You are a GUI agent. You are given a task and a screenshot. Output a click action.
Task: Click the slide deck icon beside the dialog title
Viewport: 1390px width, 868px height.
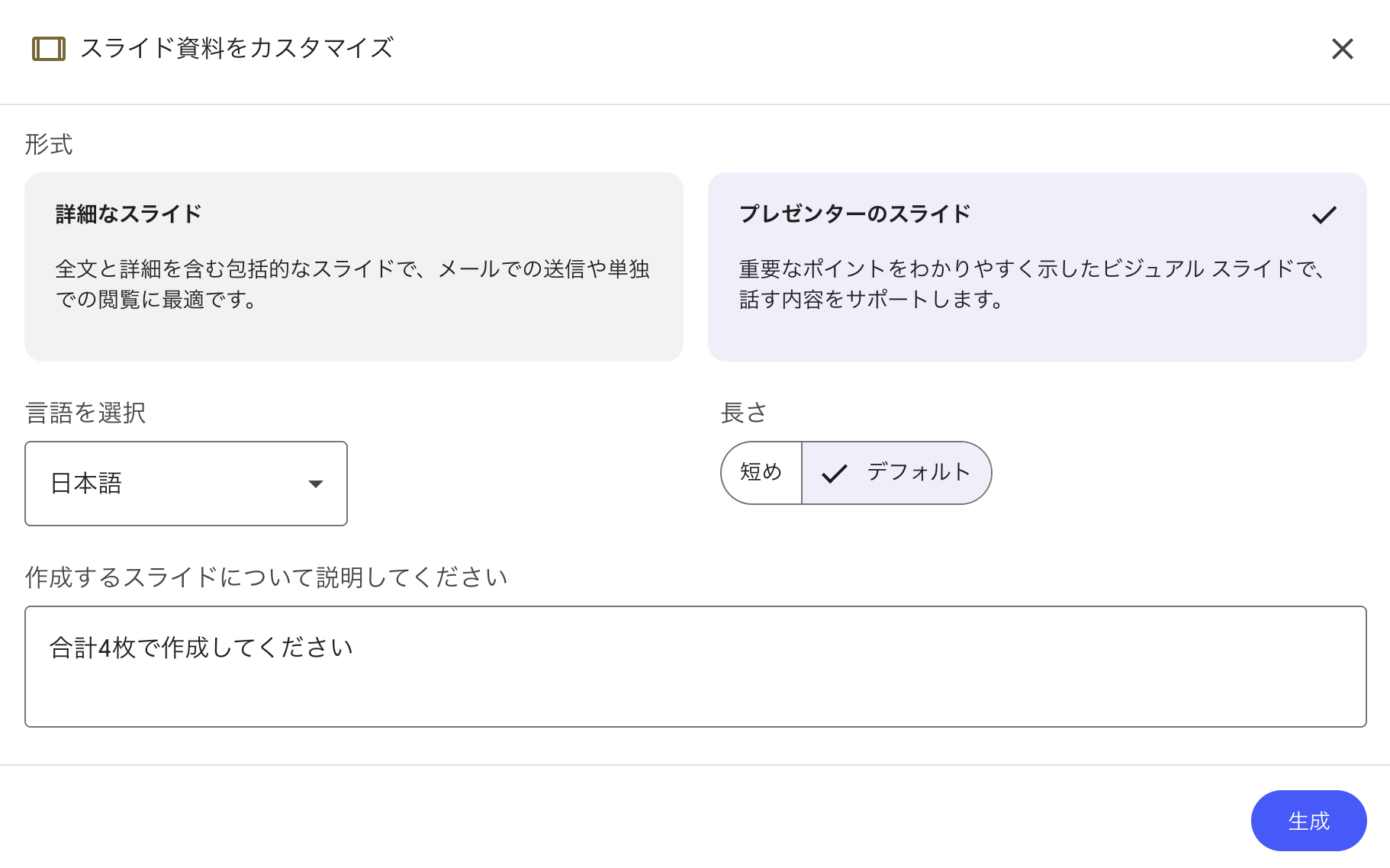coord(49,49)
